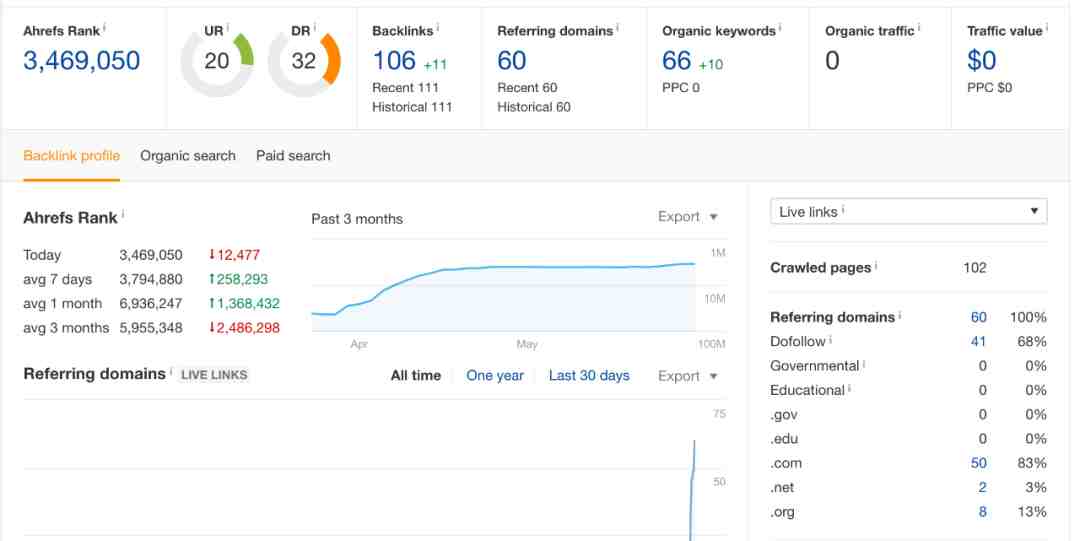This screenshot has width=1080, height=541.
Task: Click the info icon next to Traffic value
Action: (x=1047, y=28)
